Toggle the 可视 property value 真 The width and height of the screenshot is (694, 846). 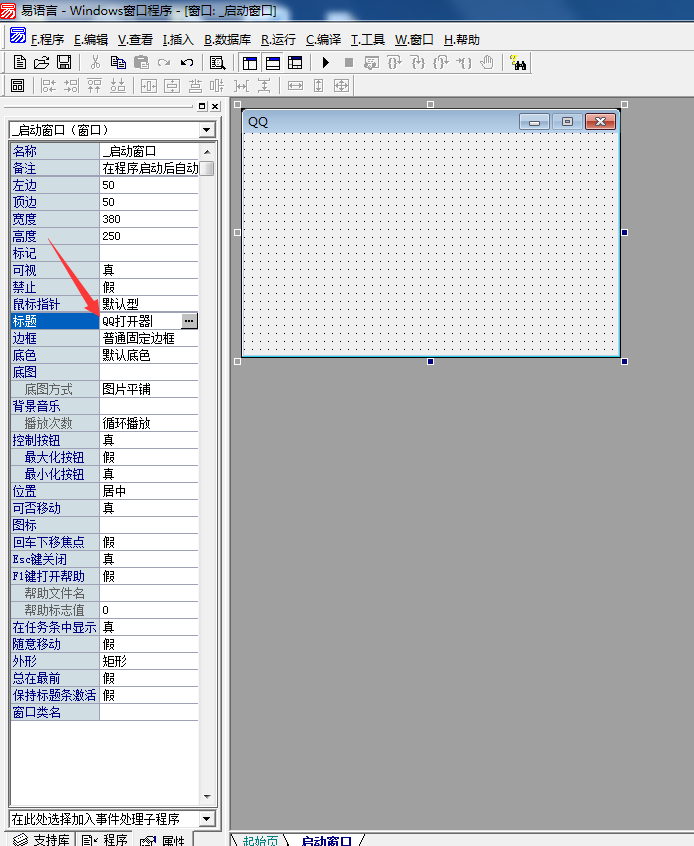pyautogui.click(x=149, y=270)
